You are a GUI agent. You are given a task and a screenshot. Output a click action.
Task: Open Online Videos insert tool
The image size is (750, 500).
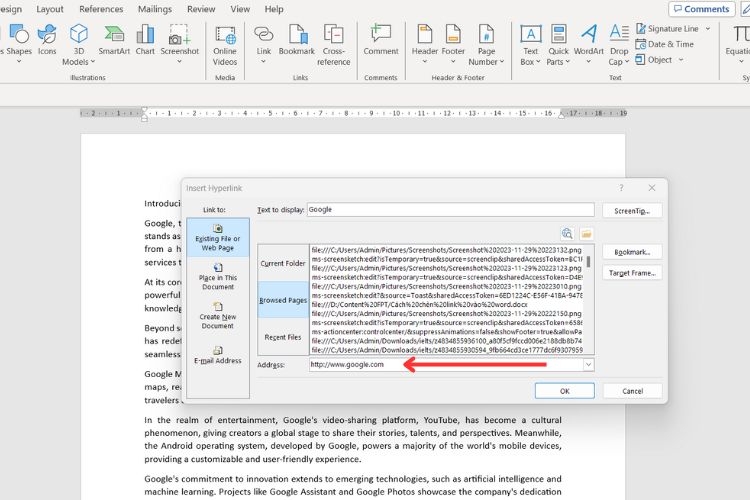(225, 45)
